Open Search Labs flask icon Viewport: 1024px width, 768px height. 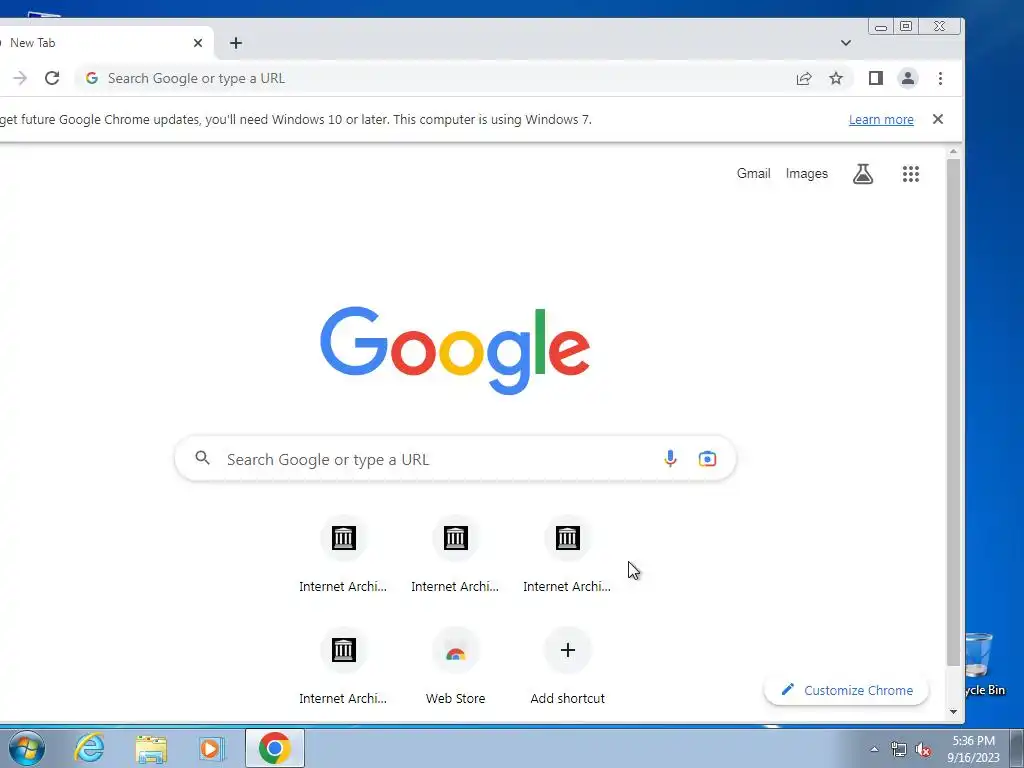pyautogui.click(x=863, y=174)
